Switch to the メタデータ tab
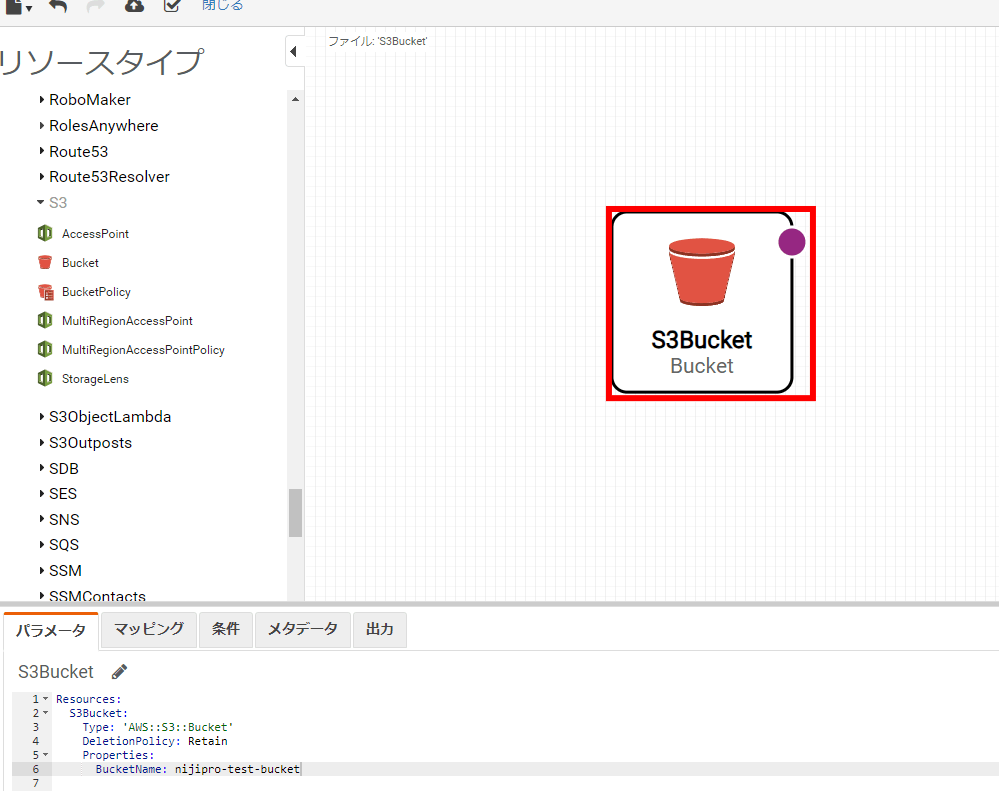Image resolution: width=999 pixels, height=791 pixels. [x=303, y=629]
